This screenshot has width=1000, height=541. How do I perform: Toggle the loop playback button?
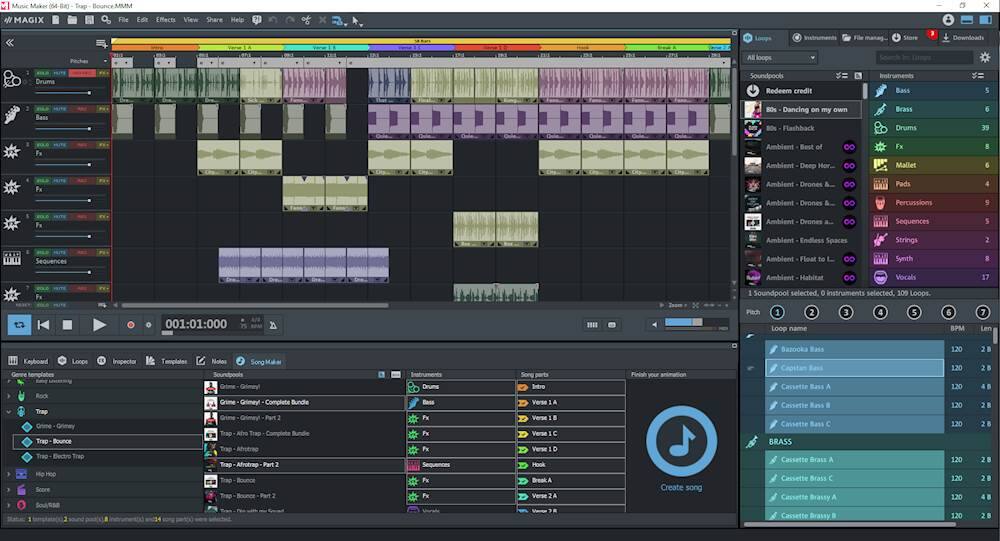(x=19, y=324)
